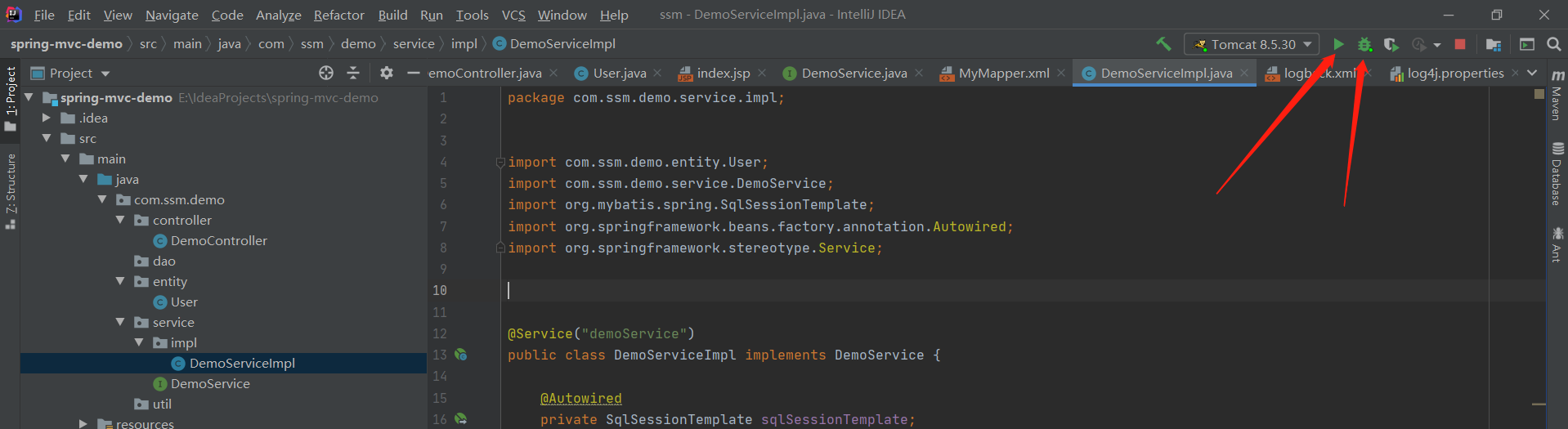Open the Database tool window

pyautogui.click(x=1557, y=174)
